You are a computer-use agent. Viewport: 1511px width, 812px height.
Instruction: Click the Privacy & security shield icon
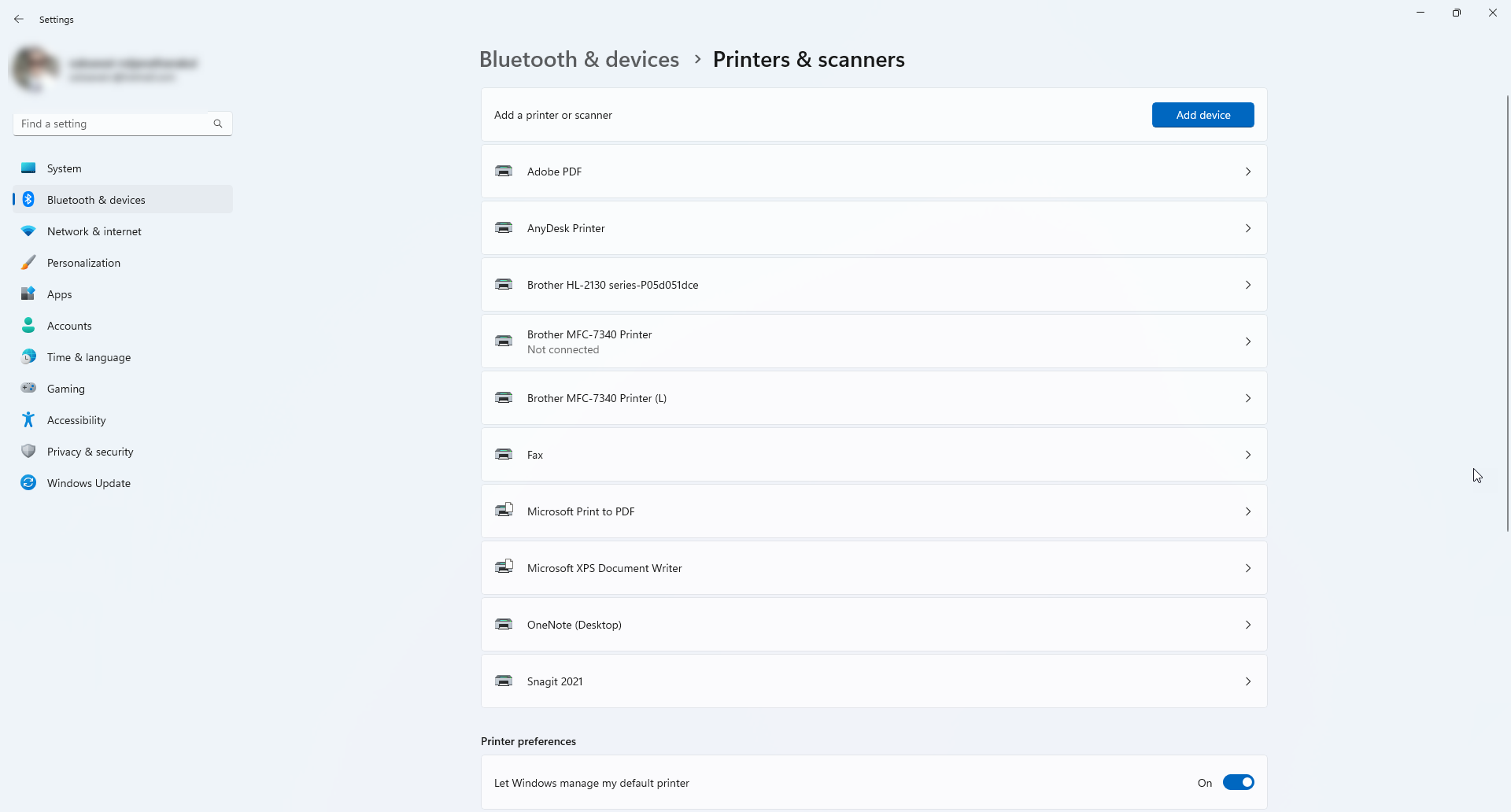(28, 451)
